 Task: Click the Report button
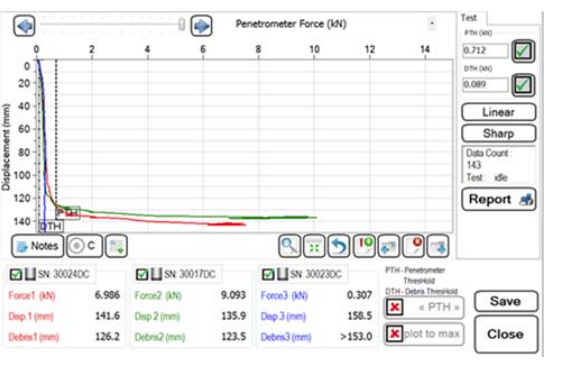click(x=499, y=199)
